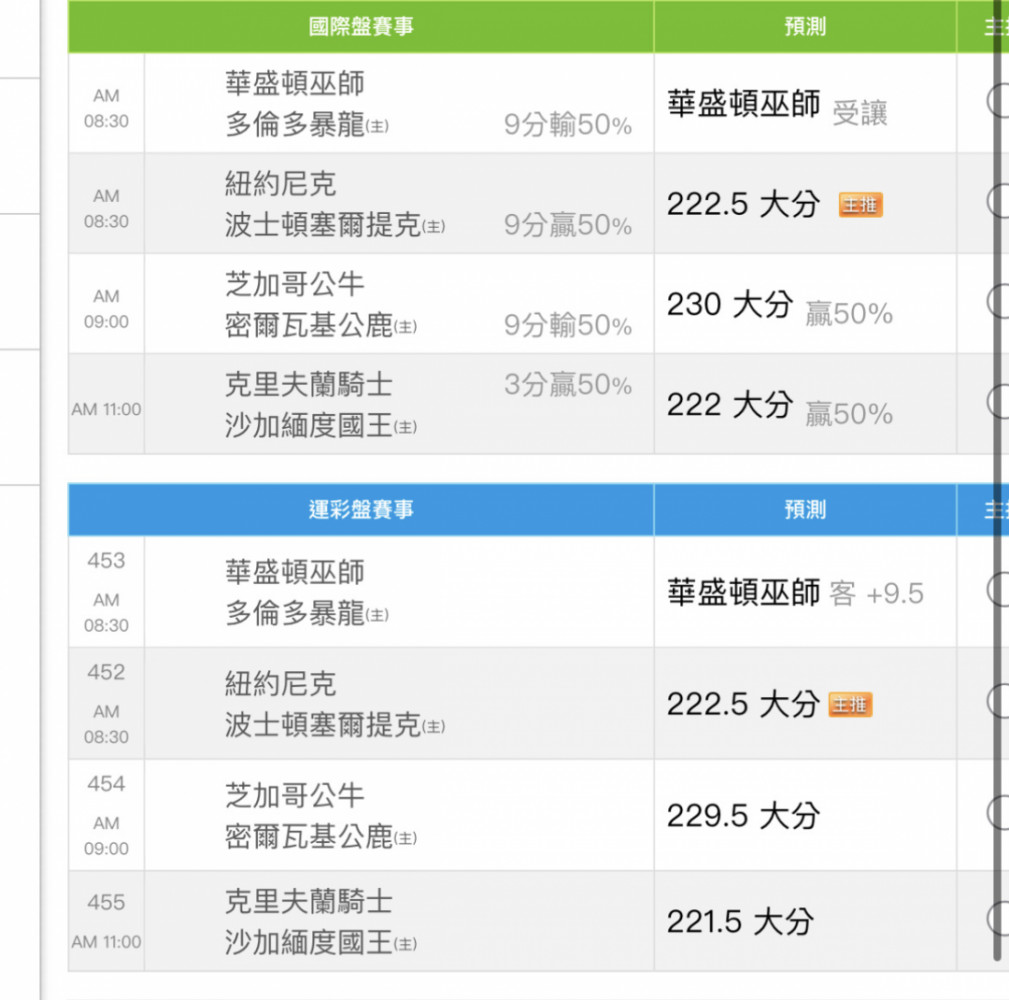Click the 華盛頓巫師 受讓 prediction
This screenshot has height=1000, width=1009.
tap(777, 106)
